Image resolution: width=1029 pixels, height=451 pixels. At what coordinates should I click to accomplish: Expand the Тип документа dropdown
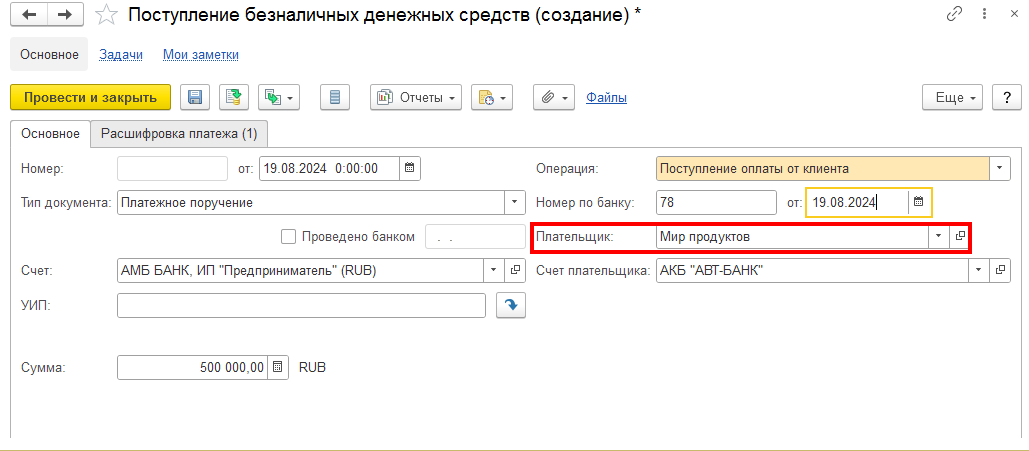[x=515, y=202]
